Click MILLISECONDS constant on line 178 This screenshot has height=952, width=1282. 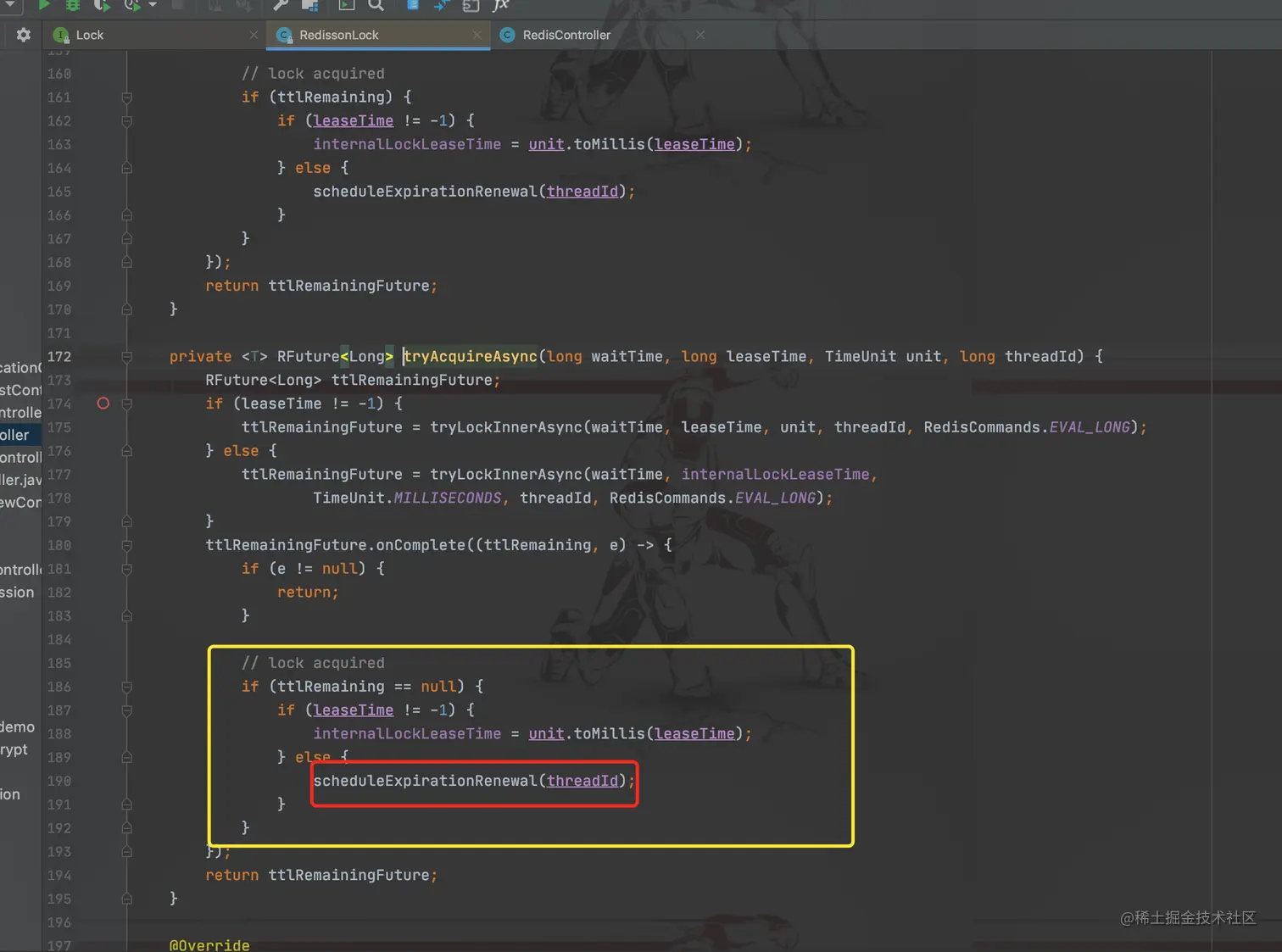click(x=448, y=498)
